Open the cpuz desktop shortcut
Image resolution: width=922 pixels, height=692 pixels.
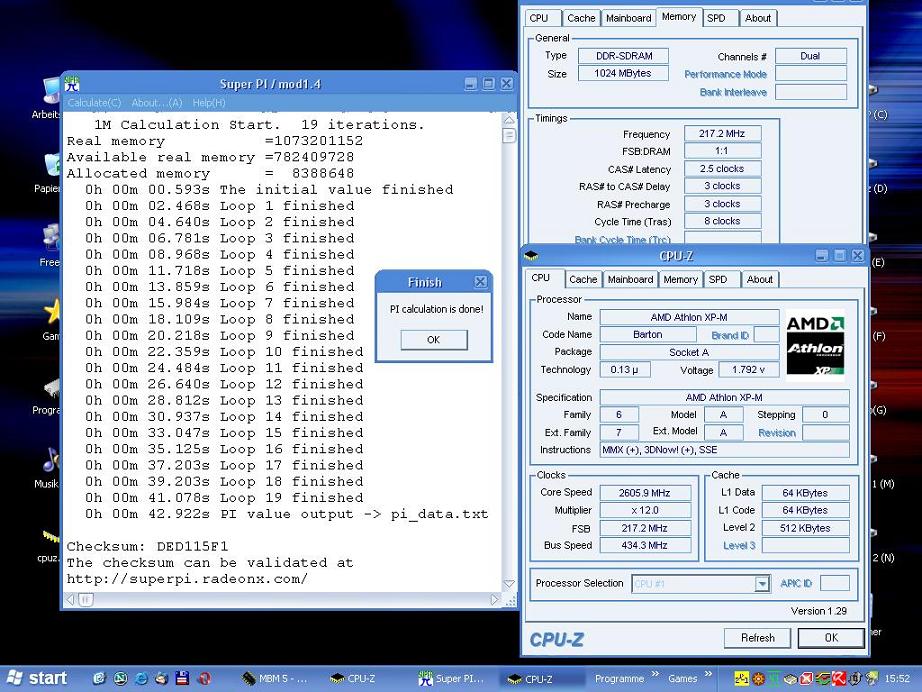click(49, 537)
